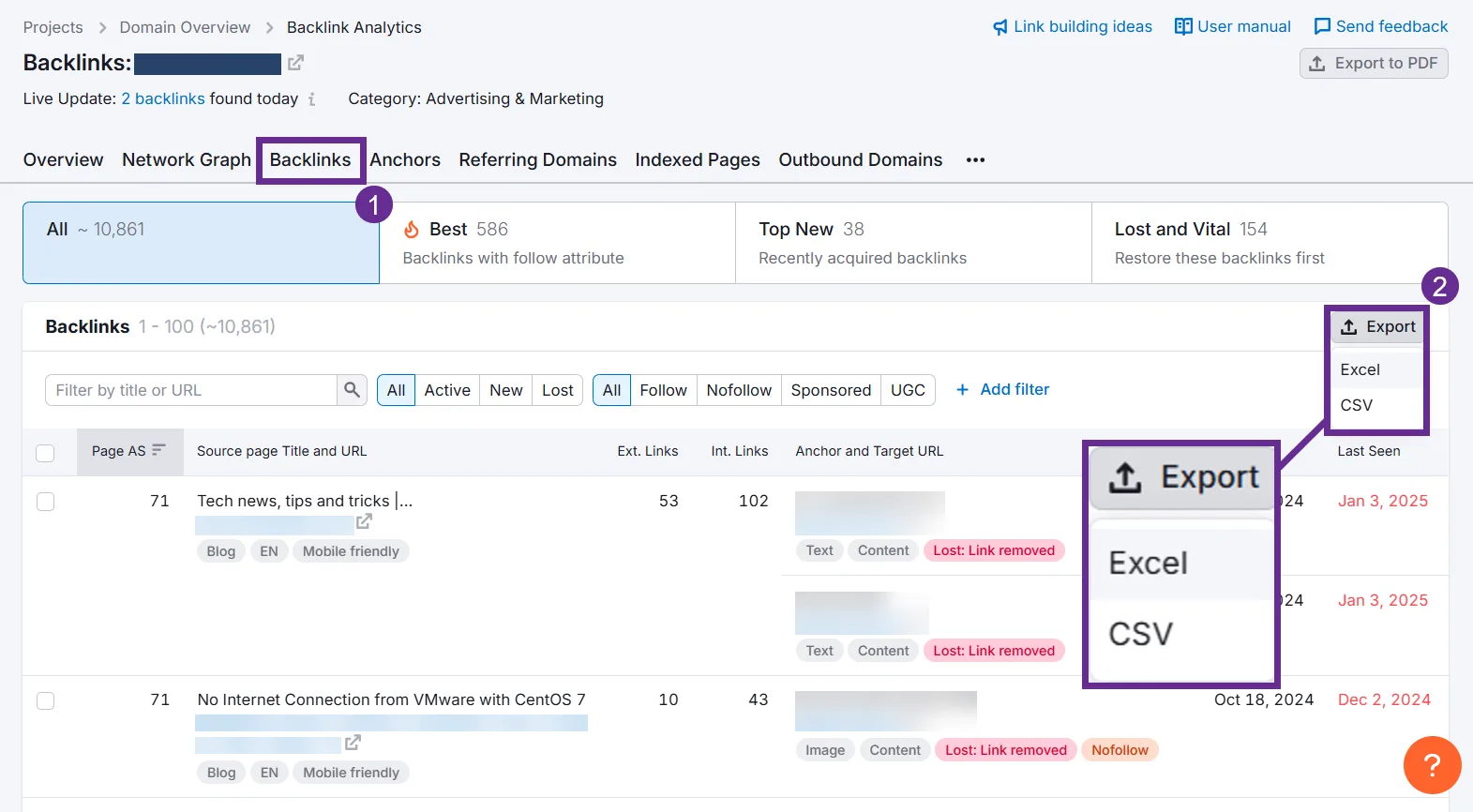Open the Indexed Pages tab
The height and width of the screenshot is (812, 1473).
[698, 160]
